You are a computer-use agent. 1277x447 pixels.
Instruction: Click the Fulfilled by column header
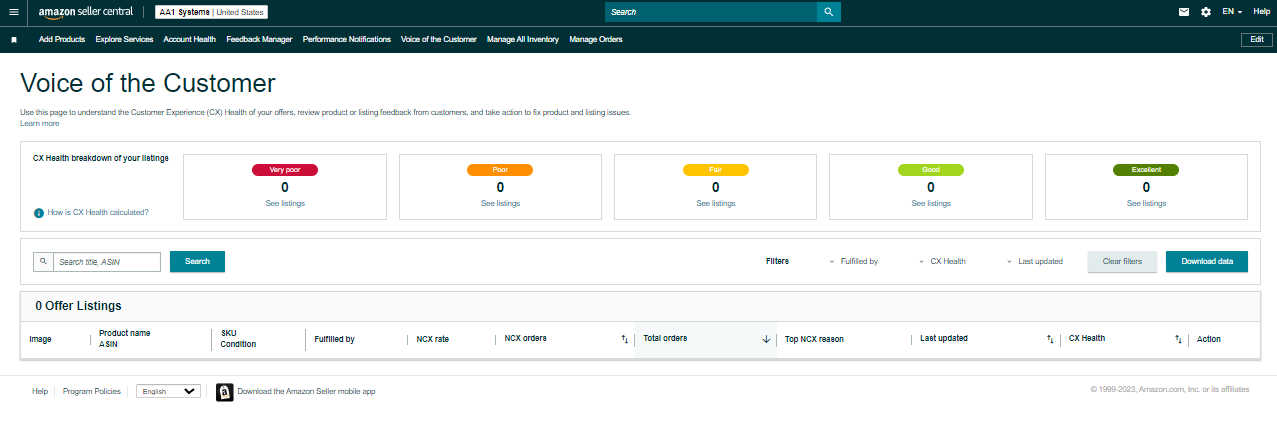[x=334, y=339]
